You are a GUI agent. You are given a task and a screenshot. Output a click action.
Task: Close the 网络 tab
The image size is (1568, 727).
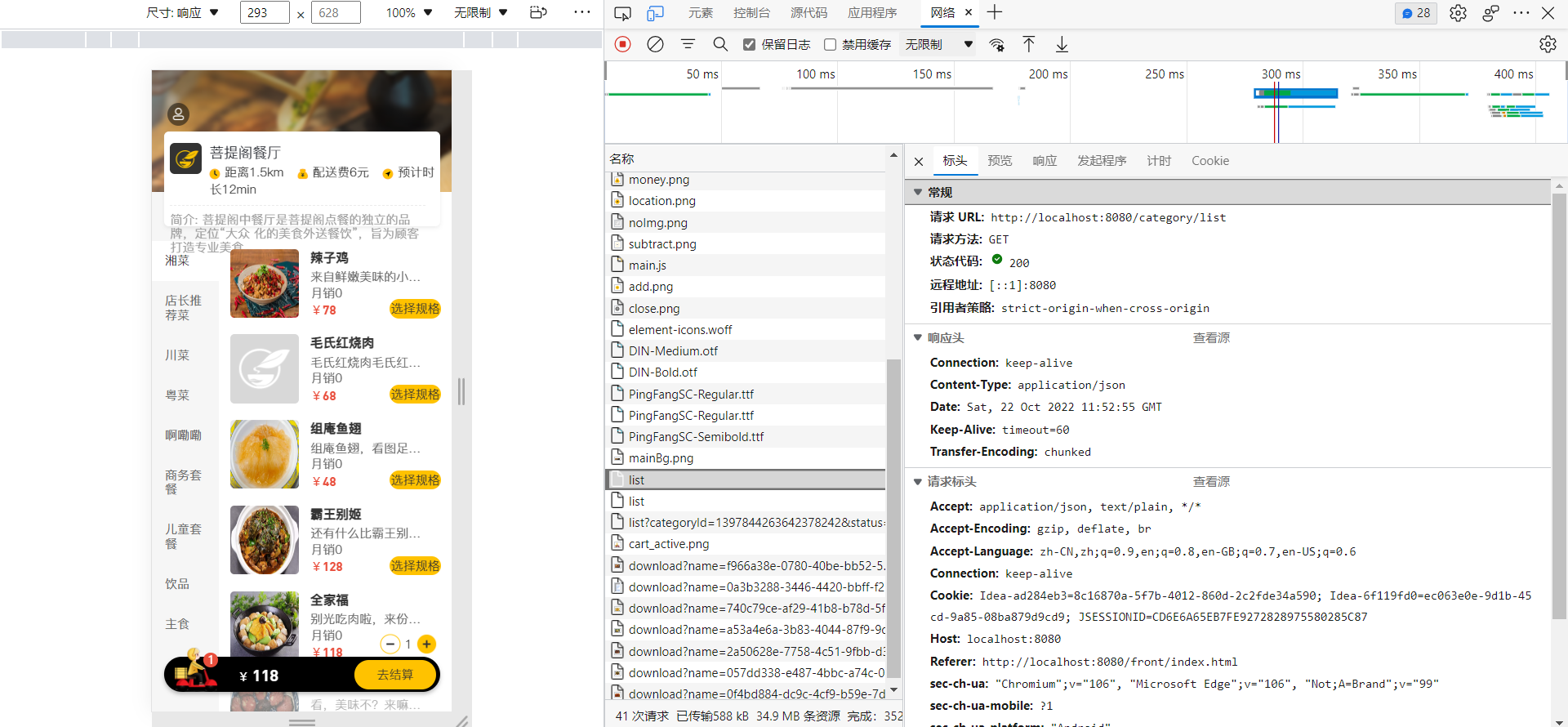[x=969, y=13]
